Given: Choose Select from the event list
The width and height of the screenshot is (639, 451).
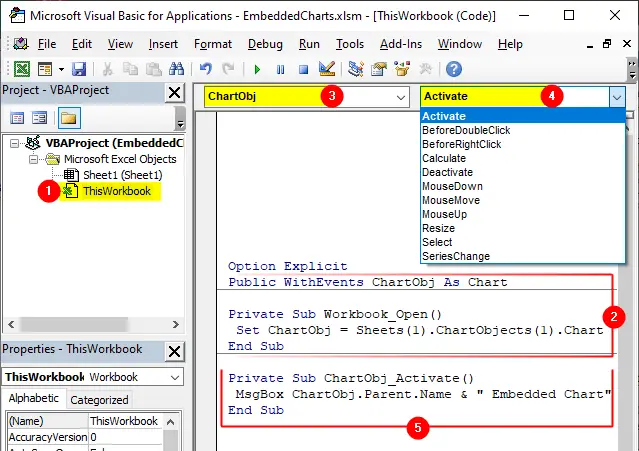Looking at the screenshot, I should click(522, 242).
